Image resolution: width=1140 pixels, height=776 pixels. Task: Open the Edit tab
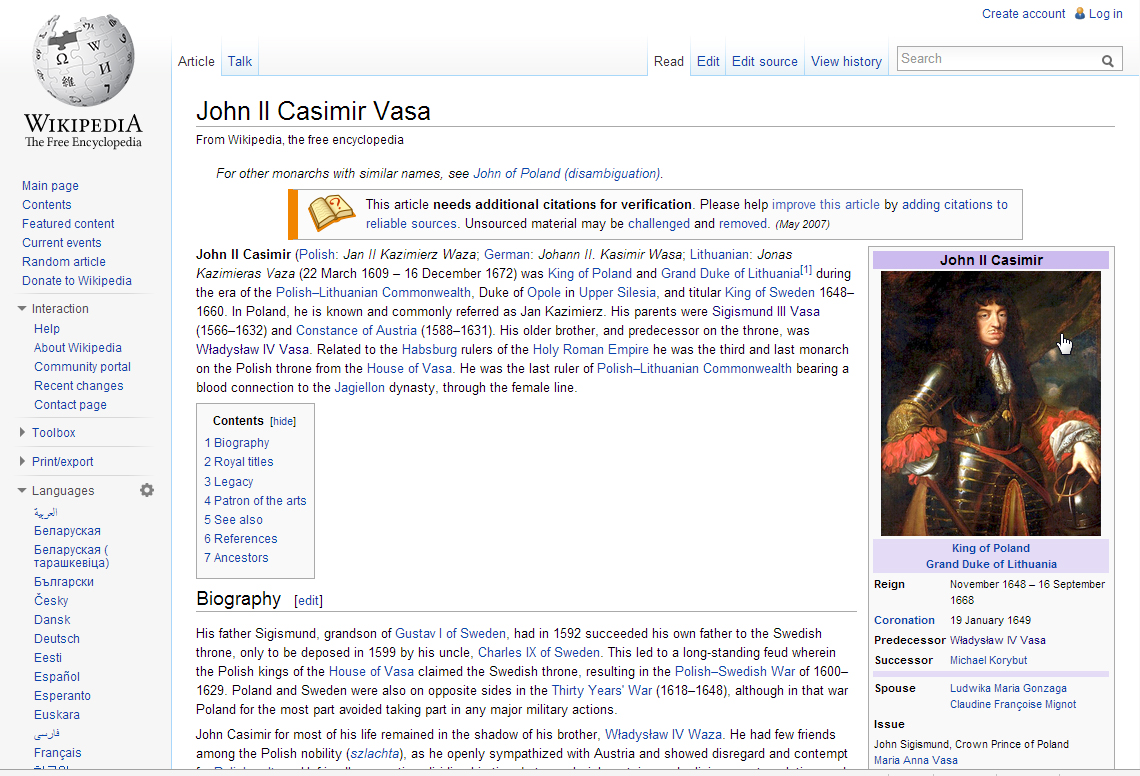(708, 62)
